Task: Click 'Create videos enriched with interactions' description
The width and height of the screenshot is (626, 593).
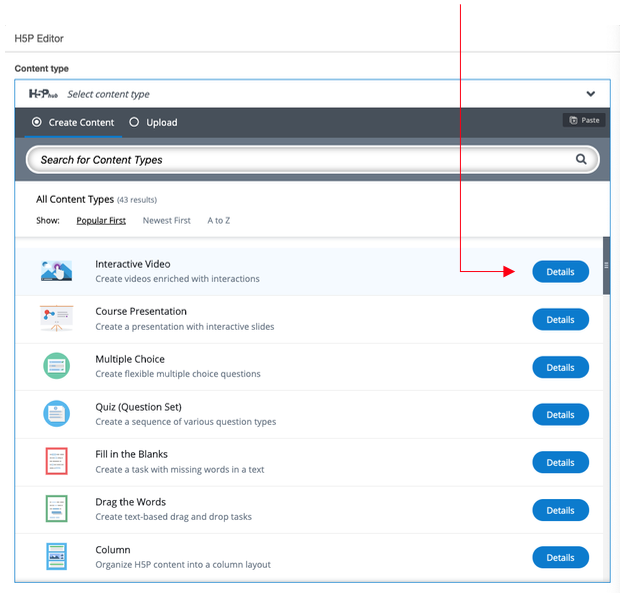Action: pos(177,279)
